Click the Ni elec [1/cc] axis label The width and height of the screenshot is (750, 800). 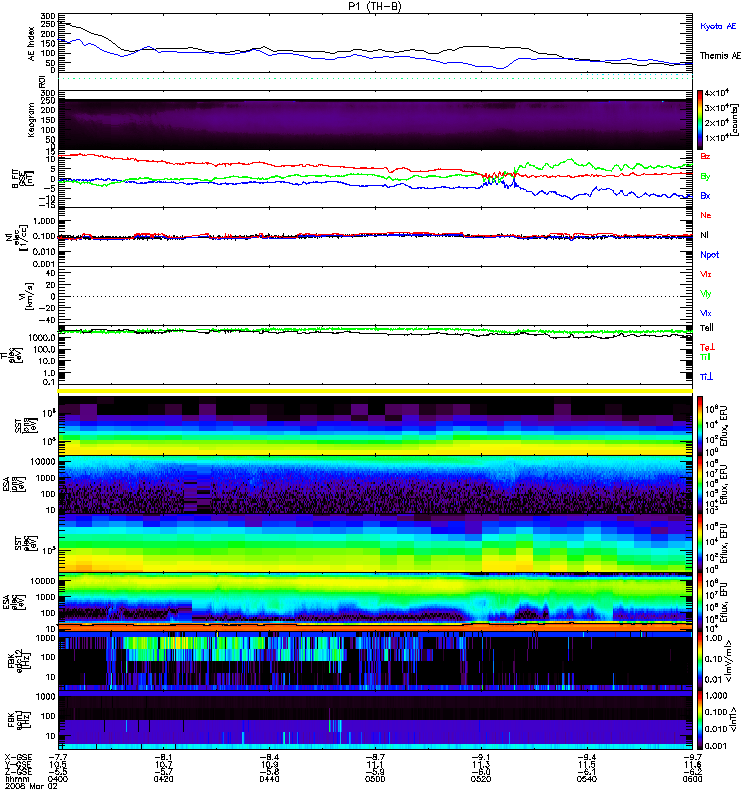tap(16, 236)
